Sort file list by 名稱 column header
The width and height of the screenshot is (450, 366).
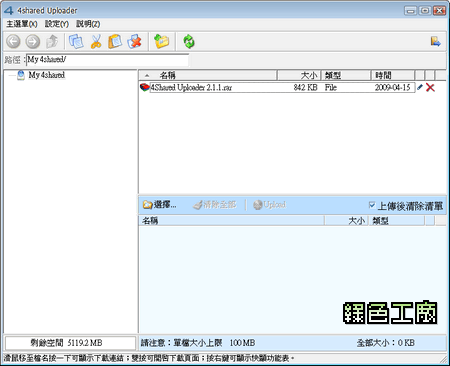pyautogui.click(x=208, y=75)
